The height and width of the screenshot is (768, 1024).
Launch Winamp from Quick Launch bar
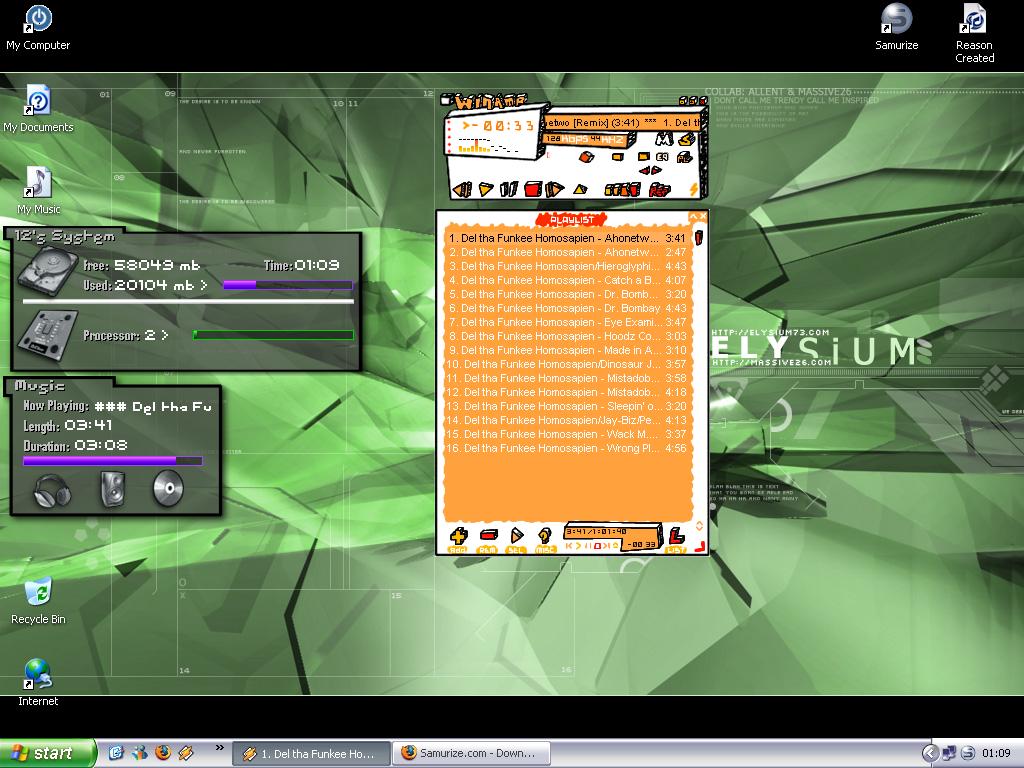186,753
